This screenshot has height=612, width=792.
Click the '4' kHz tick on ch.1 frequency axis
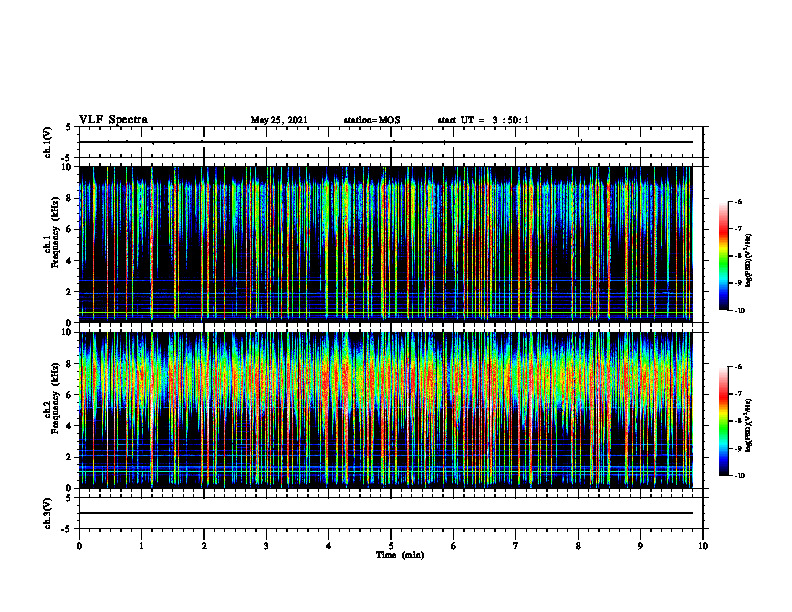pos(70,261)
